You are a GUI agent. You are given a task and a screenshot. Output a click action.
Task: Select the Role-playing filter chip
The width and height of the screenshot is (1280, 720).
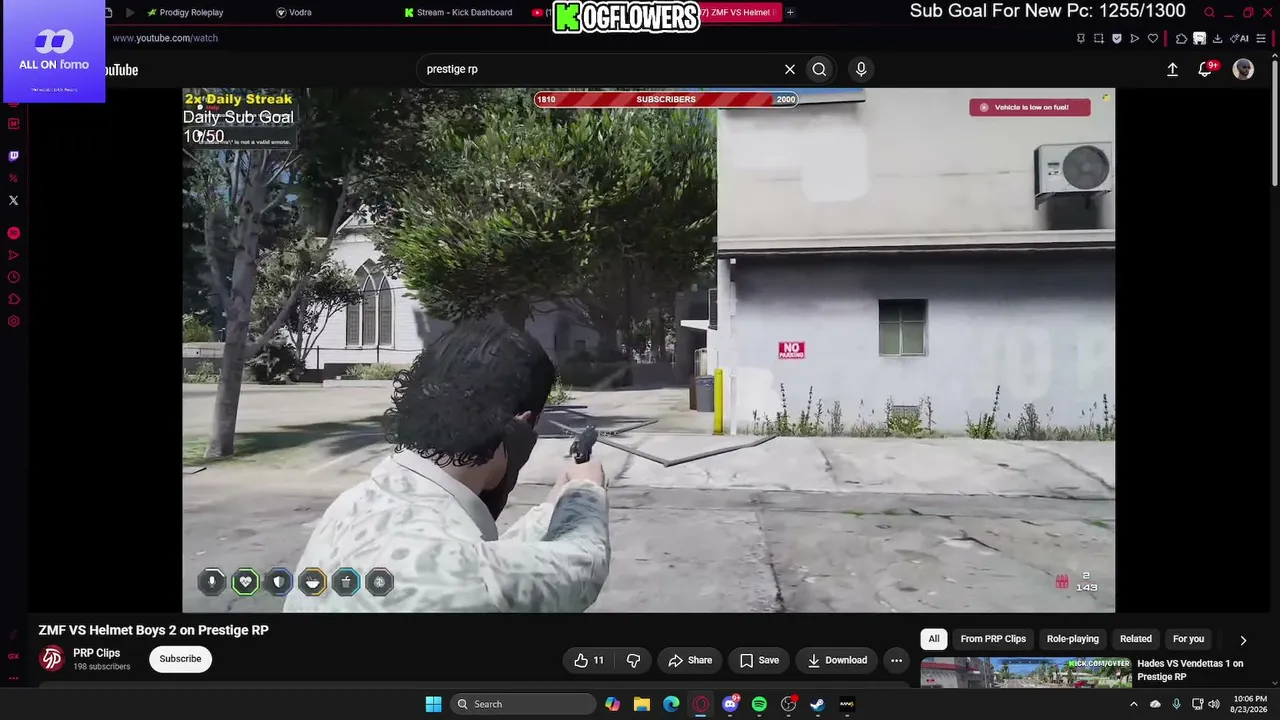pos(1072,639)
